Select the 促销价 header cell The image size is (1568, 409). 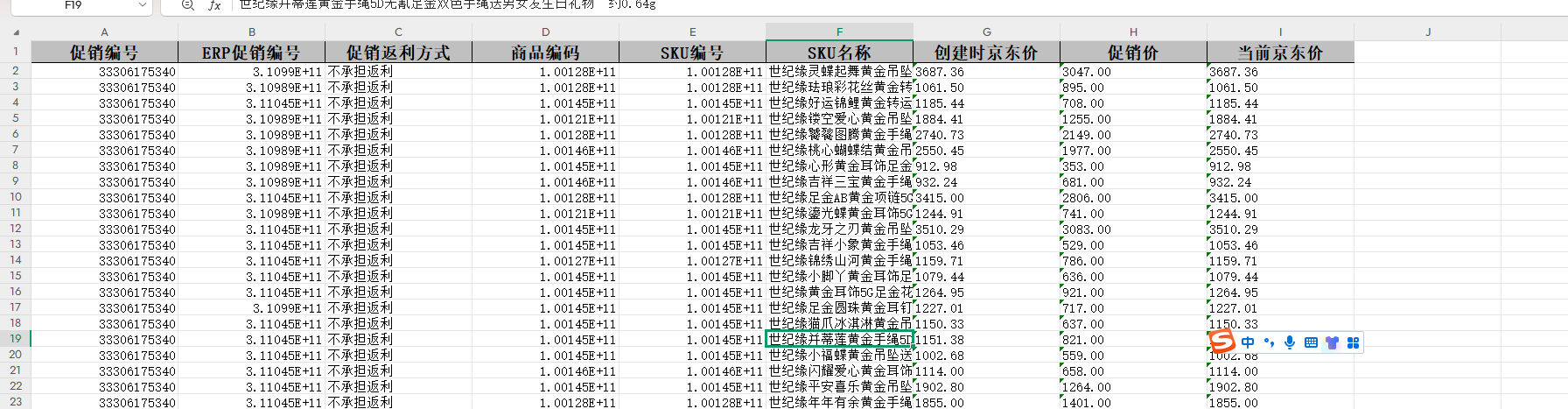1133,53
